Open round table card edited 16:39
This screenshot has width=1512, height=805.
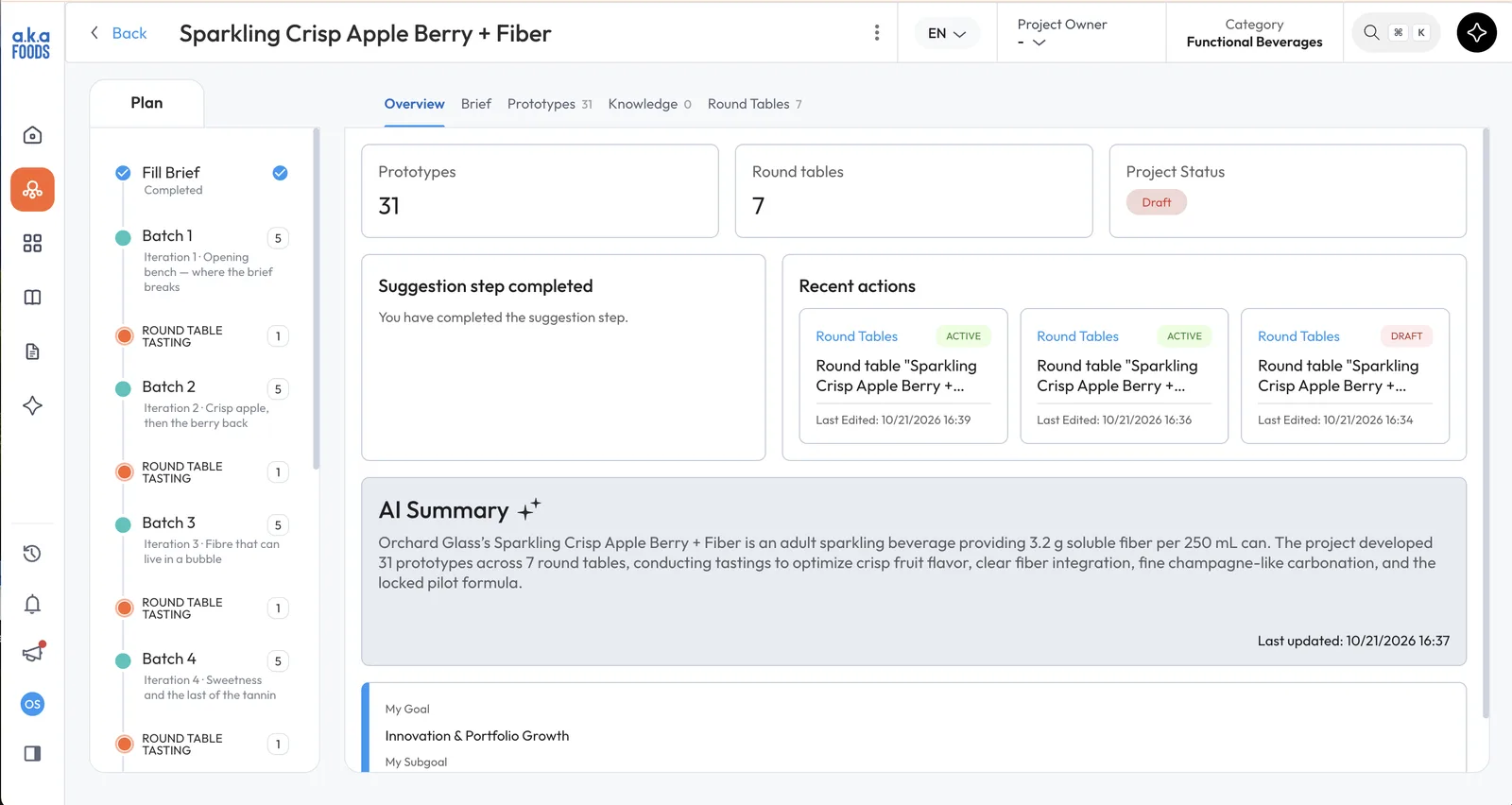click(903, 376)
